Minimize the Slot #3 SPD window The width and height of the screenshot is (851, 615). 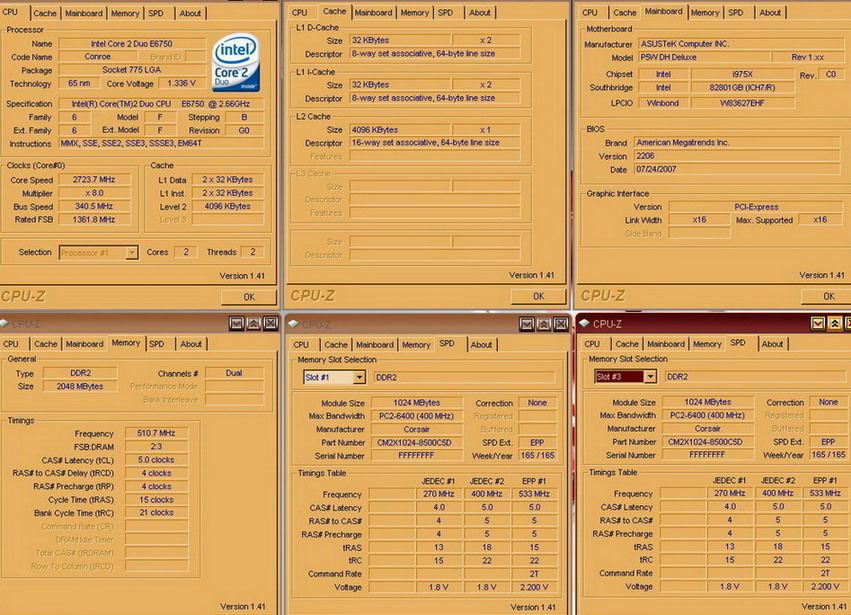point(817,324)
